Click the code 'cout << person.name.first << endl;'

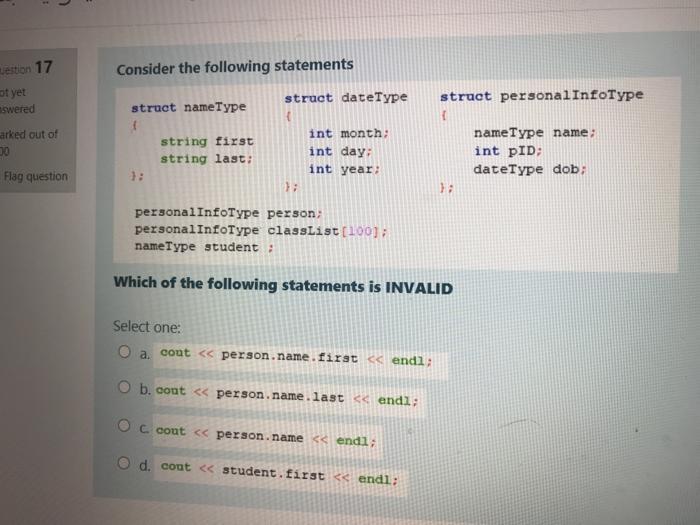pyautogui.click(x=296, y=357)
